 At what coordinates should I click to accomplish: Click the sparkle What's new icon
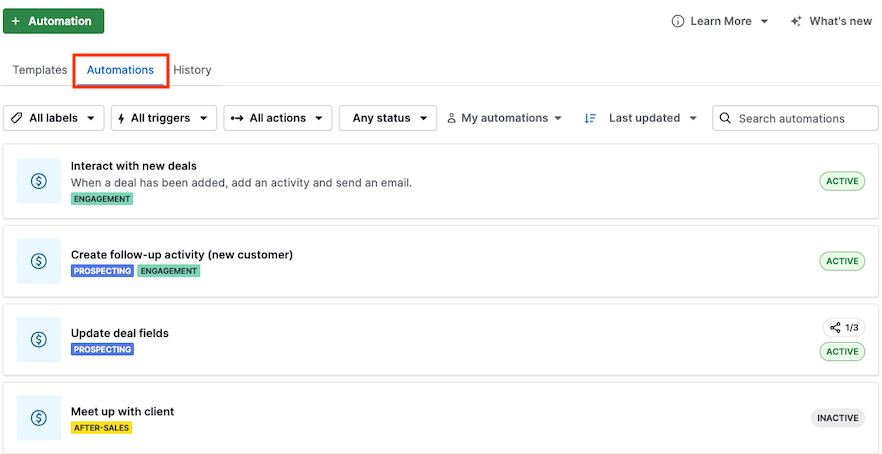pos(796,21)
